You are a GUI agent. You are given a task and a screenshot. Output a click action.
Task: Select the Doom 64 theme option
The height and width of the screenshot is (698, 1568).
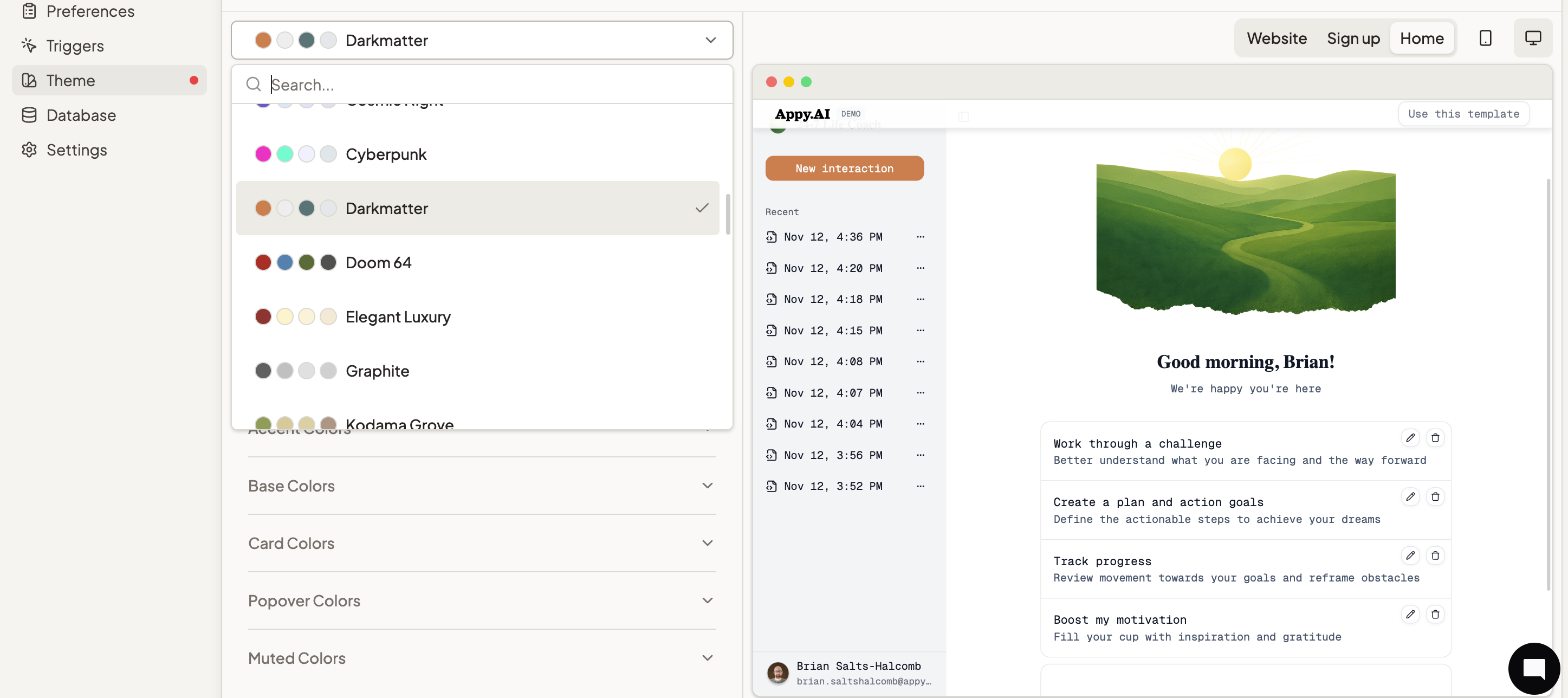[x=378, y=262]
